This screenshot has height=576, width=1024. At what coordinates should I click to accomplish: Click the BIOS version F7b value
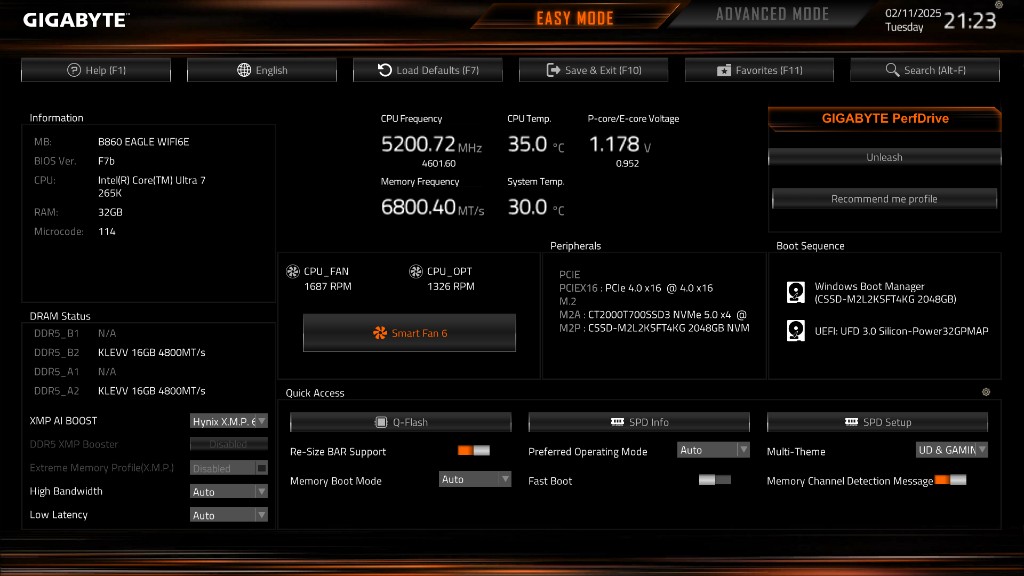(106, 161)
